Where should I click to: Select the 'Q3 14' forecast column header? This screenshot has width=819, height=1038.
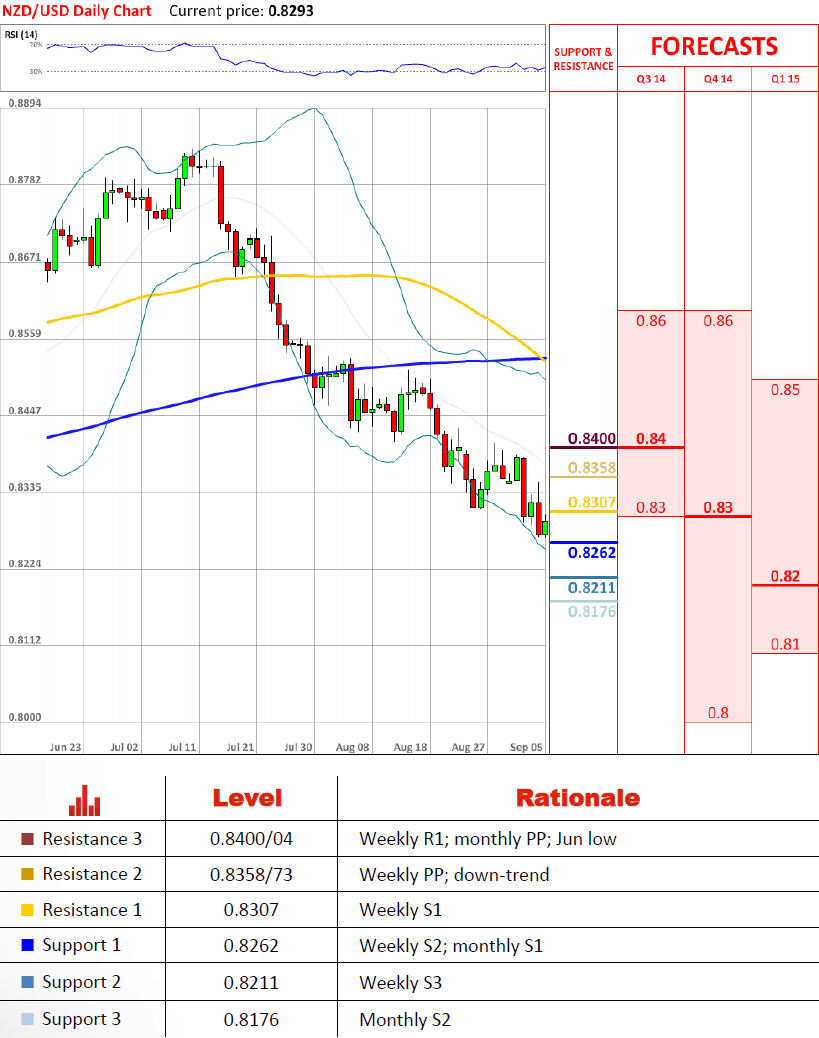(x=651, y=79)
